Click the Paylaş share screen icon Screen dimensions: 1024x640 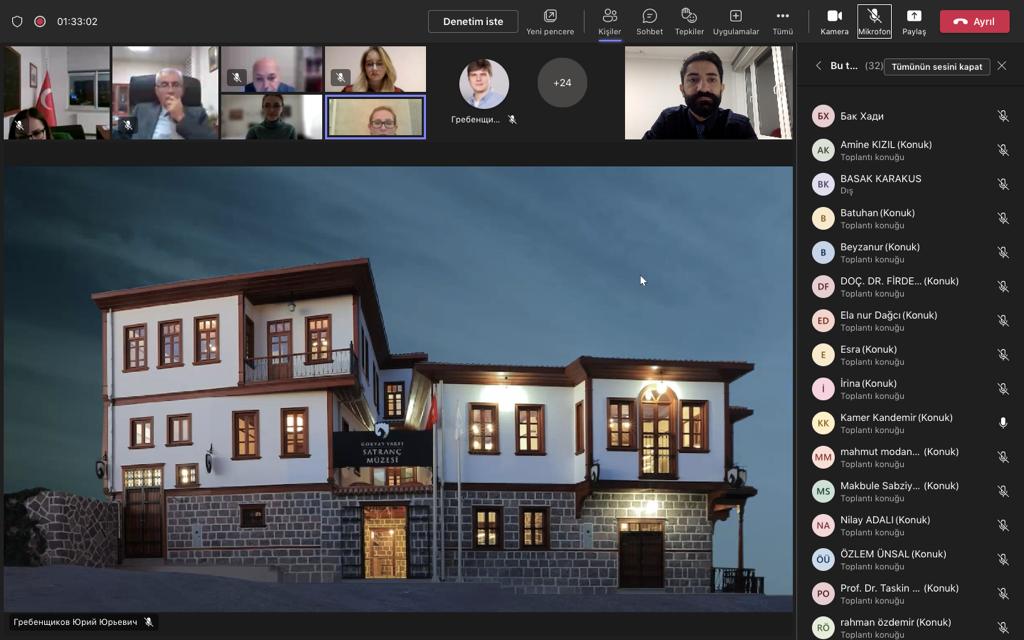click(x=913, y=21)
